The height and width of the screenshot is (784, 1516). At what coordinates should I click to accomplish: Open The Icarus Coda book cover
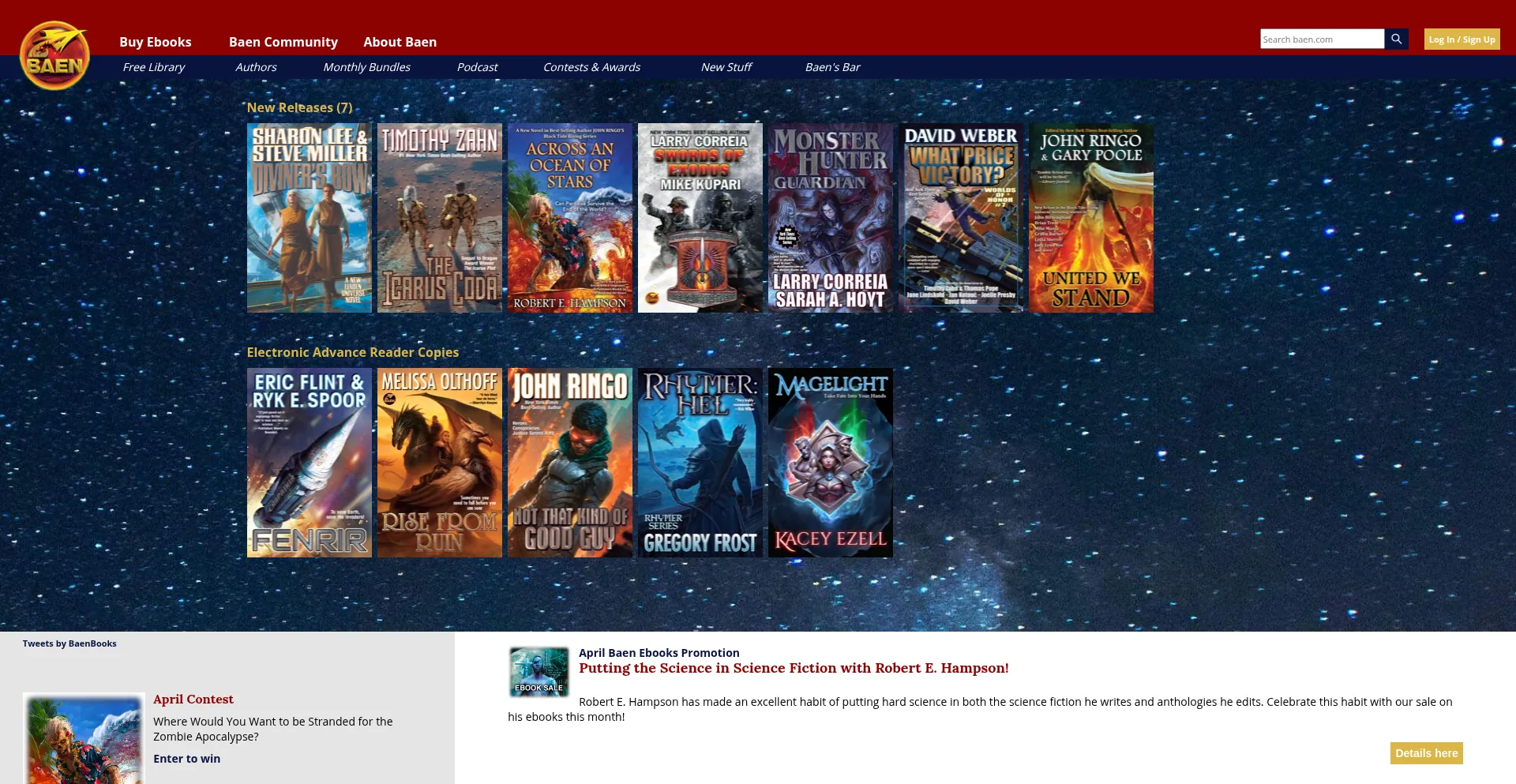[x=440, y=218]
